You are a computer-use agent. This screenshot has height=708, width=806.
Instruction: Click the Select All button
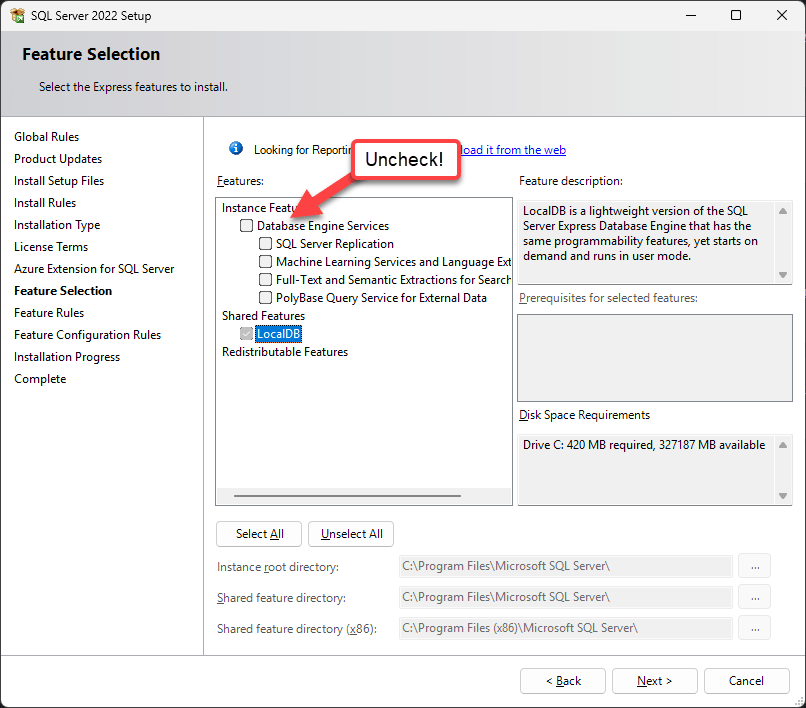pyautogui.click(x=259, y=534)
